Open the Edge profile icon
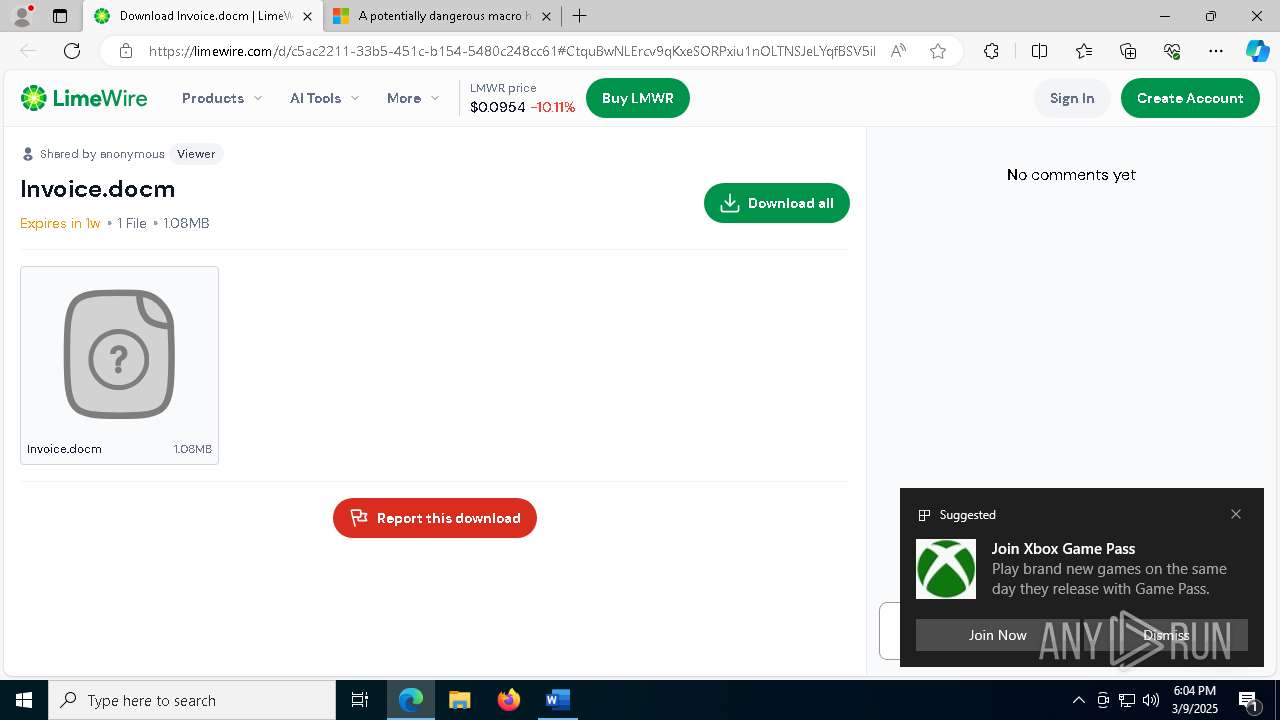 [22, 16]
